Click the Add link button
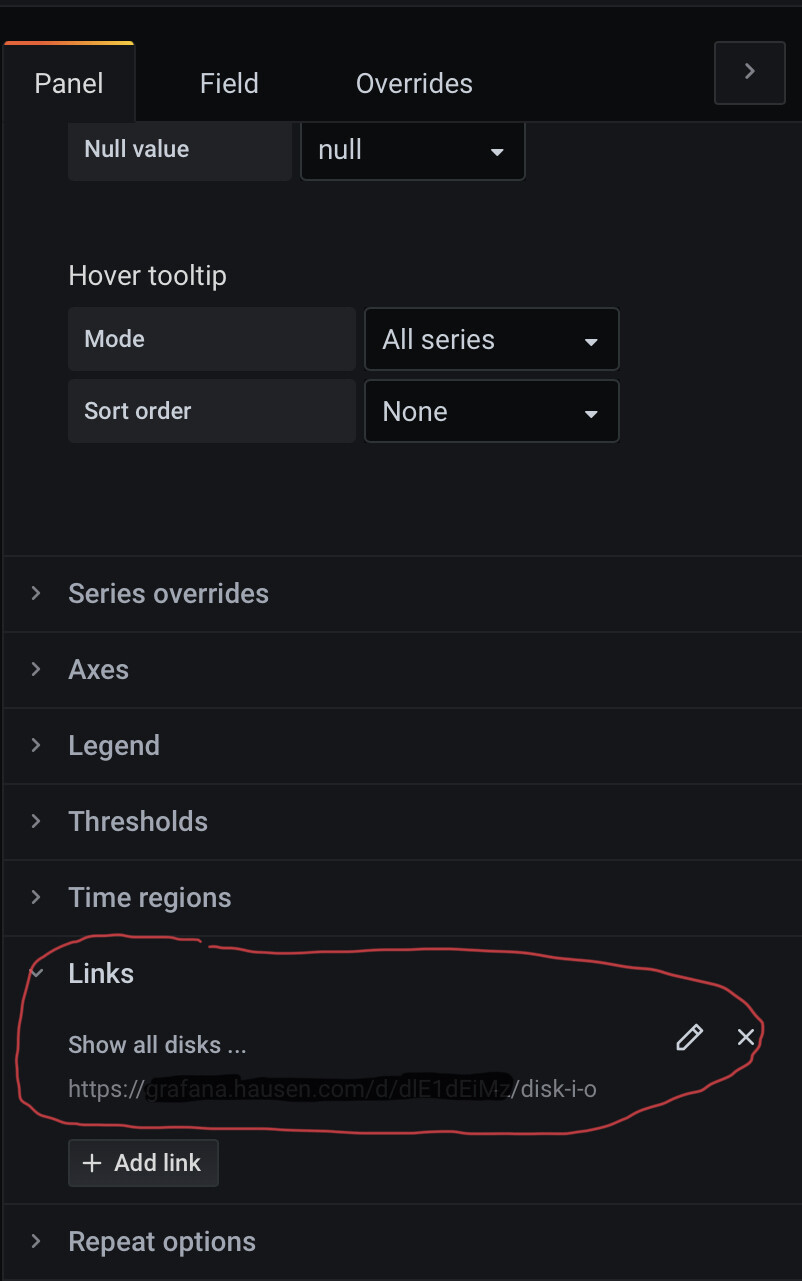Image resolution: width=802 pixels, height=1281 pixels. [143, 1163]
